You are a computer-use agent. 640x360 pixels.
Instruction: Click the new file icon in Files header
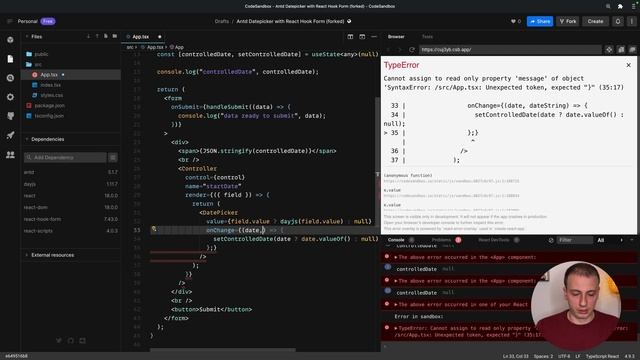[106, 36]
